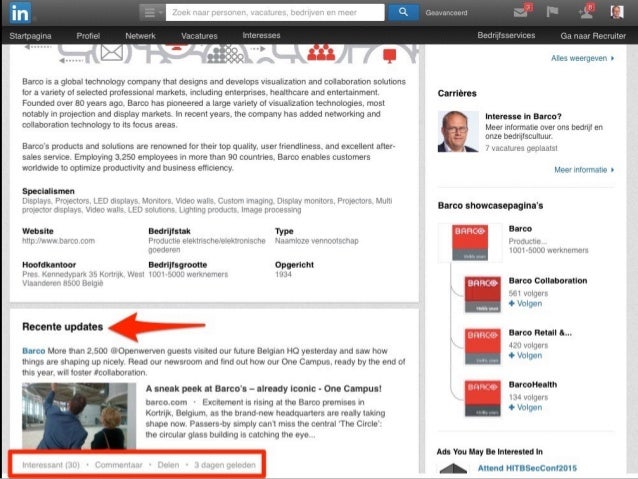Viewport: 638px width, 479px height.
Task: Open the Netwerk menu
Action: [x=140, y=36]
